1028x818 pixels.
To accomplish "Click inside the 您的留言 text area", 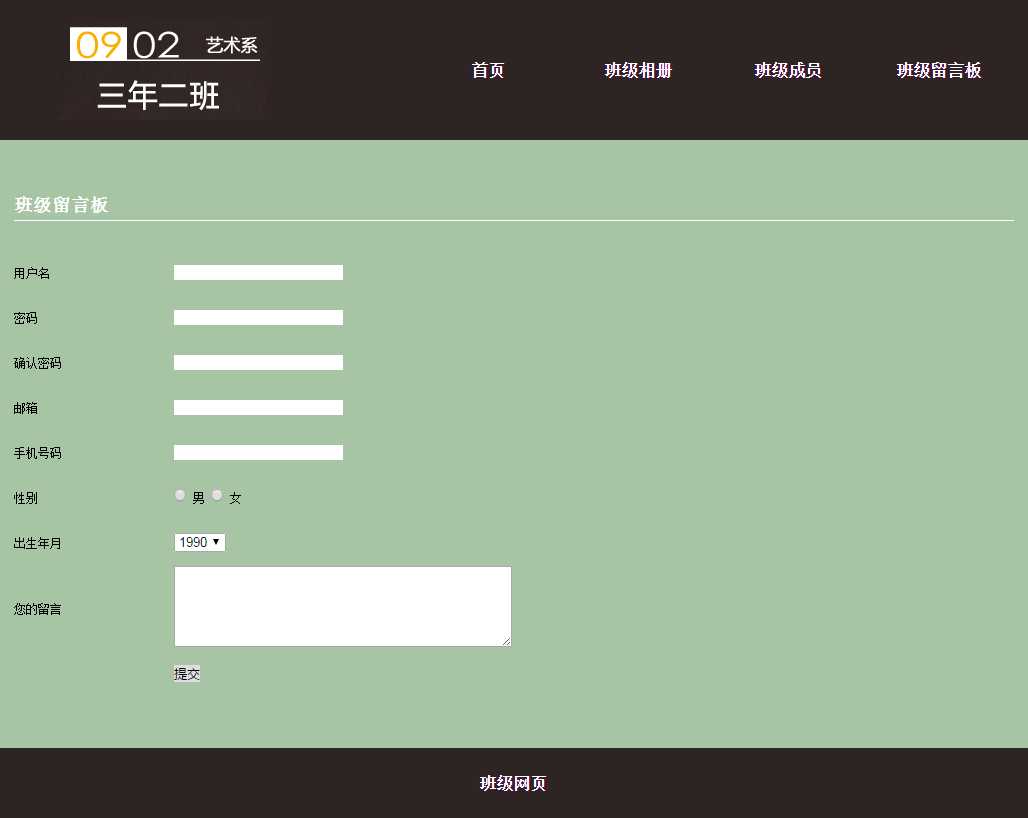I will 342,606.
